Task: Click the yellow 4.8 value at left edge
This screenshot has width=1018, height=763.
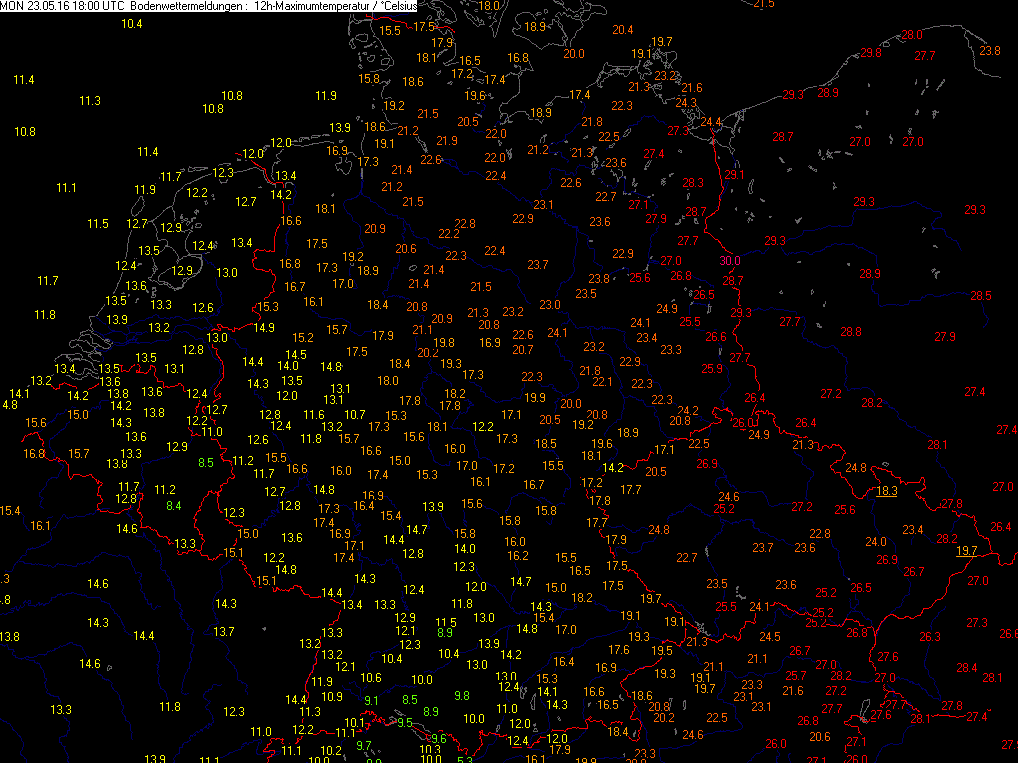Action: [9, 405]
